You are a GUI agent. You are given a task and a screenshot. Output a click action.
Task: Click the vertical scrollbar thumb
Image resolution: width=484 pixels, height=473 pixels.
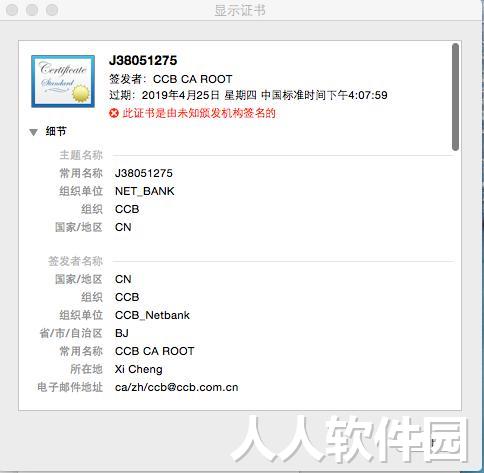(x=455, y=97)
